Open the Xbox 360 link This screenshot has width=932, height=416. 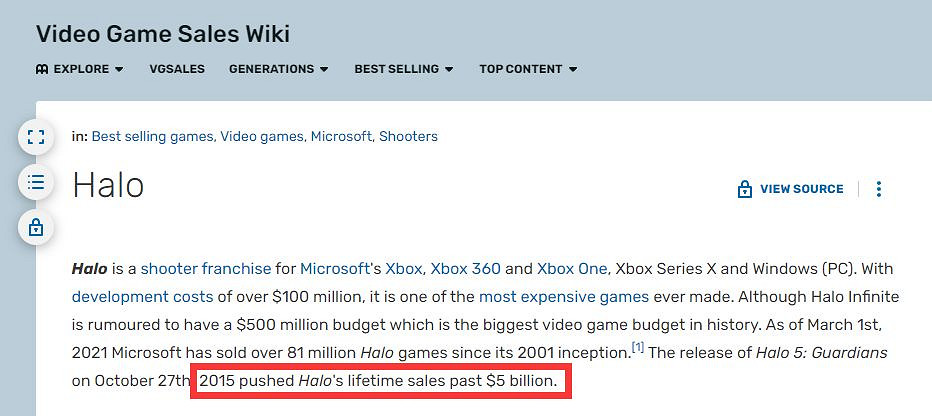coord(467,269)
